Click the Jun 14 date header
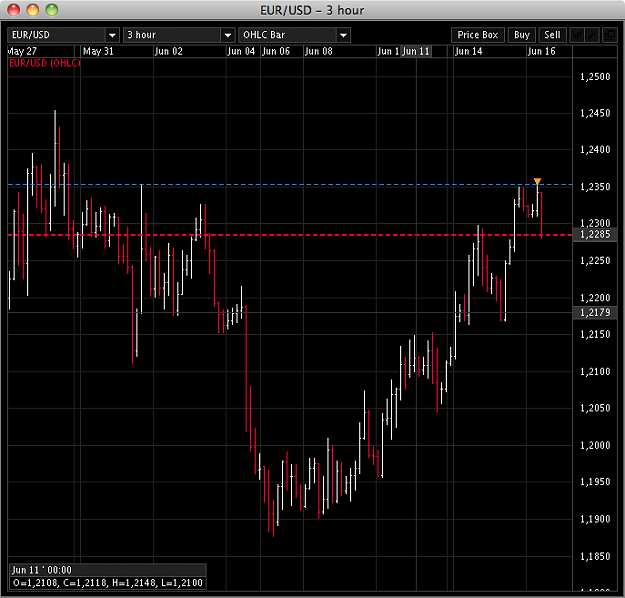625x598 pixels. point(468,51)
